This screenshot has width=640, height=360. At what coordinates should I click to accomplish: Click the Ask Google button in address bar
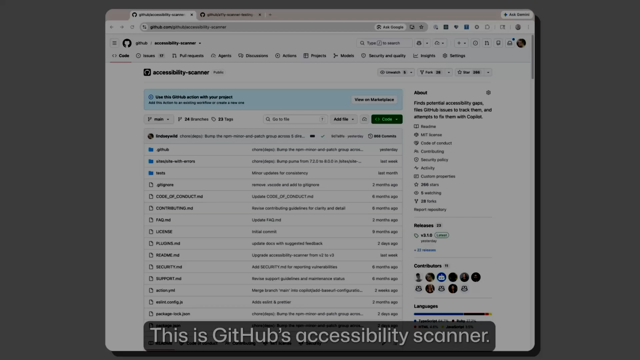pos(390,27)
